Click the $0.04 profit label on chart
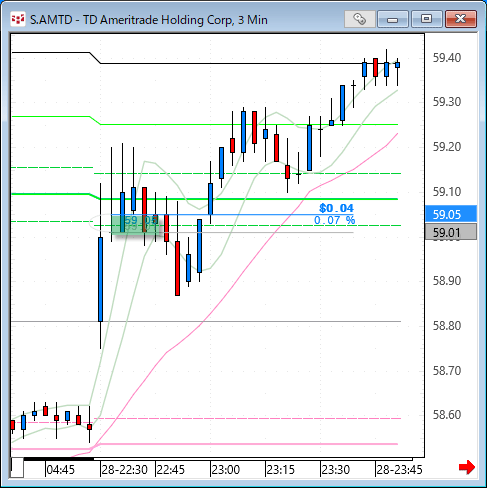The image size is (487, 488). (336, 208)
